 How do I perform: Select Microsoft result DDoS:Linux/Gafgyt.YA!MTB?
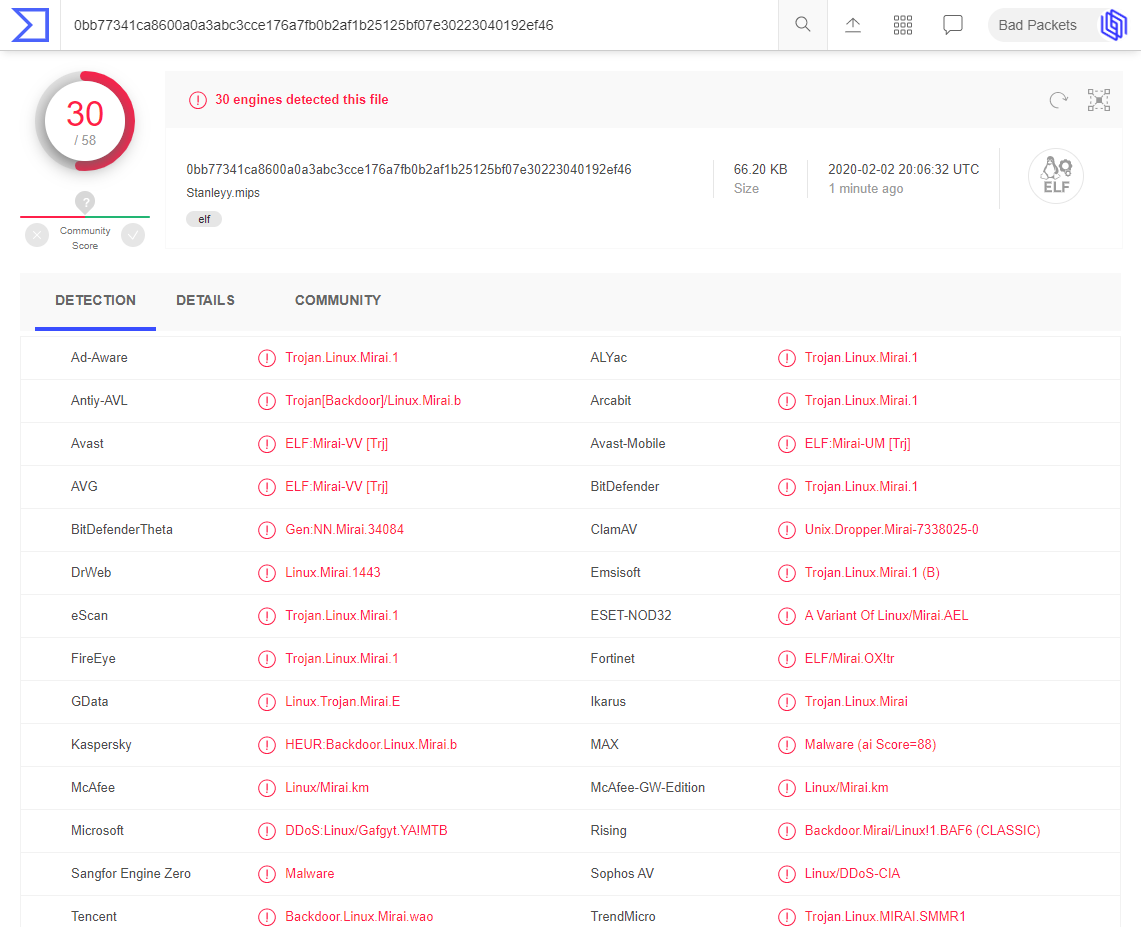coord(366,830)
